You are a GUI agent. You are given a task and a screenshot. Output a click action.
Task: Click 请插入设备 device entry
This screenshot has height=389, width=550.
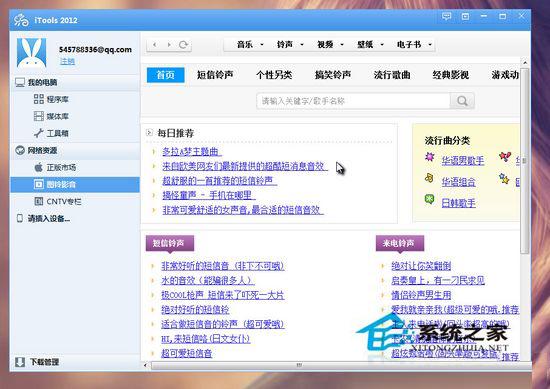43,219
